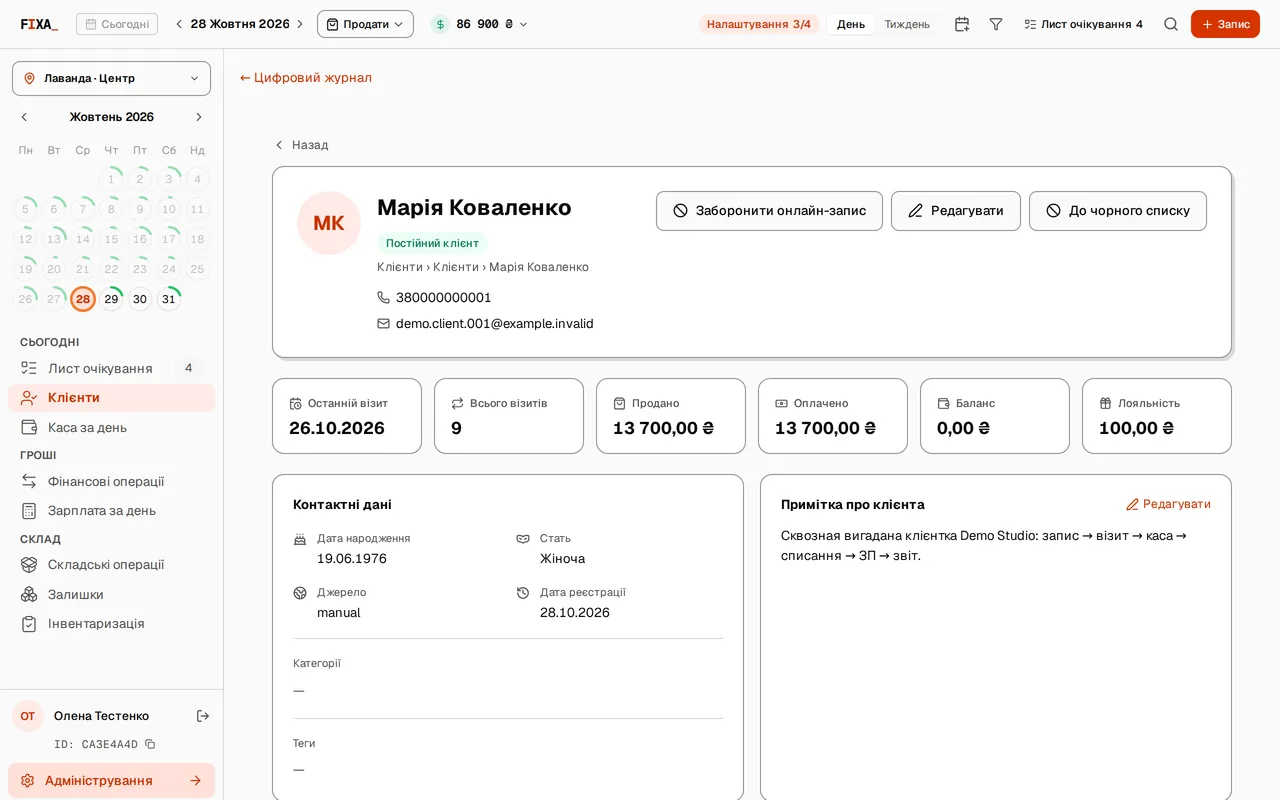Open the Адміністрування section
The height and width of the screenshot is (800, 1280).
(x=111, y=780)
